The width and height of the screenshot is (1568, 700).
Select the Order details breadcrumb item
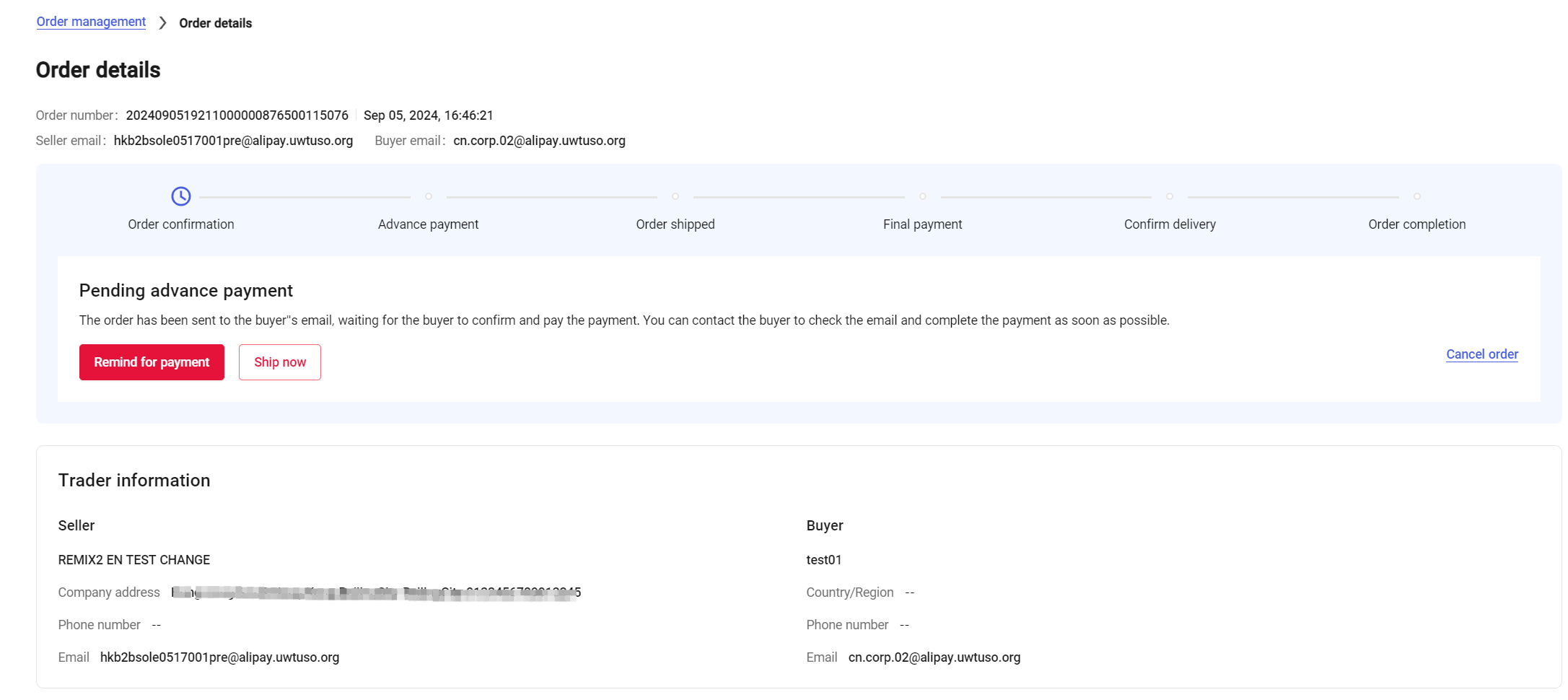[215, 23]
